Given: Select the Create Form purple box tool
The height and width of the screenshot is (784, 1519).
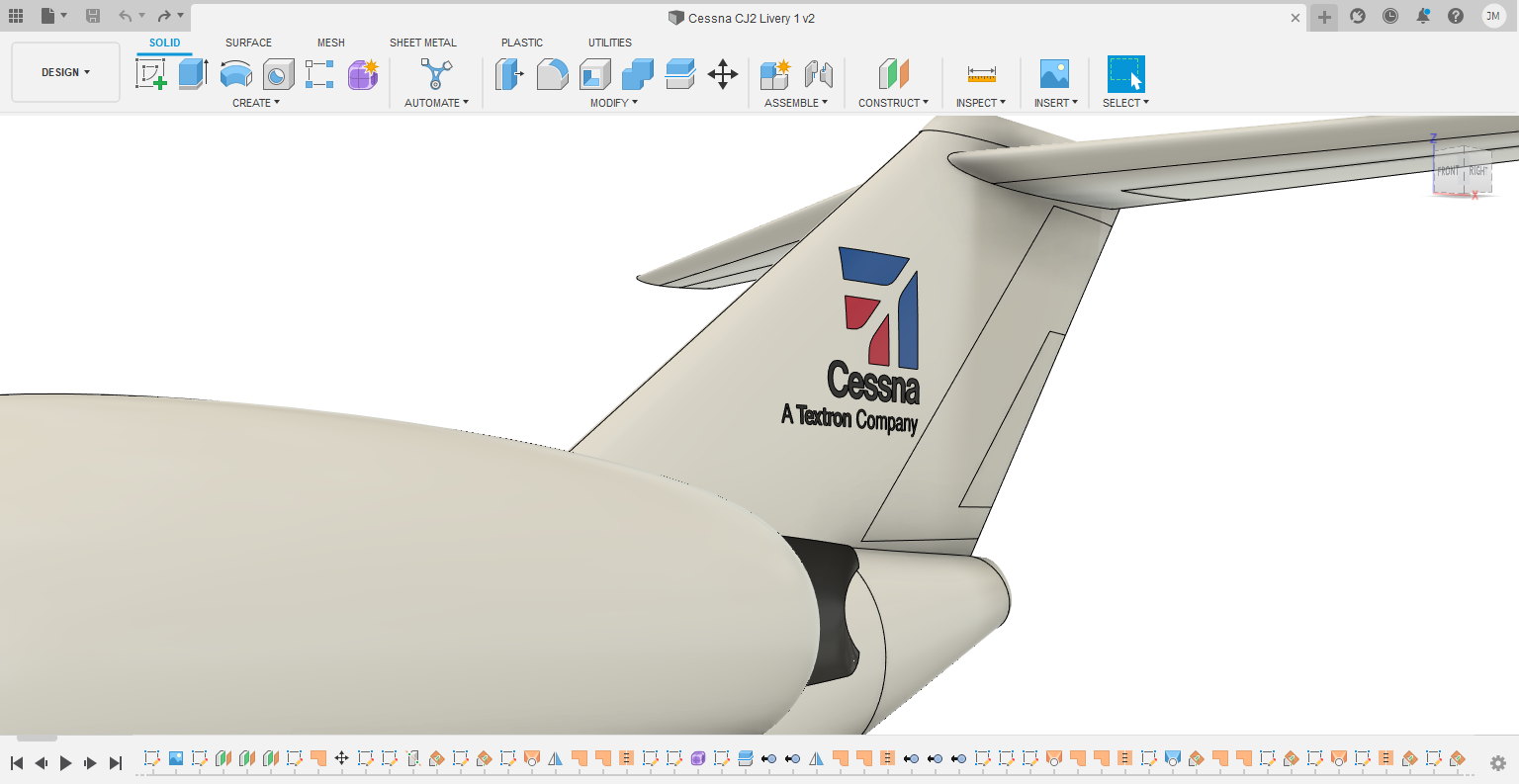Looking at the screenshot, I should [x=363, y=74].
